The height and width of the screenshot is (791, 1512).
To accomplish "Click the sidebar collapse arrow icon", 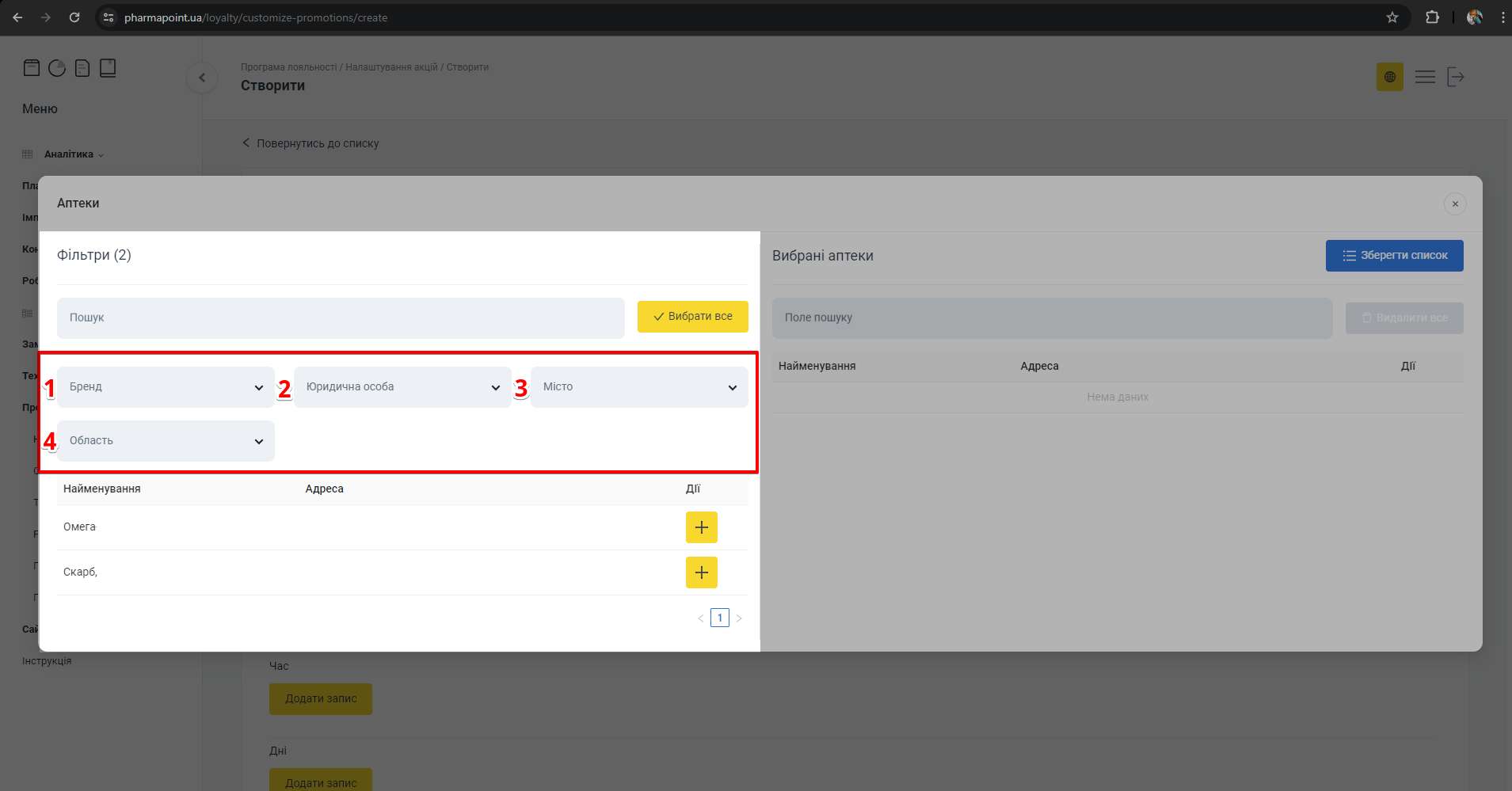I will tap(202, 78).
